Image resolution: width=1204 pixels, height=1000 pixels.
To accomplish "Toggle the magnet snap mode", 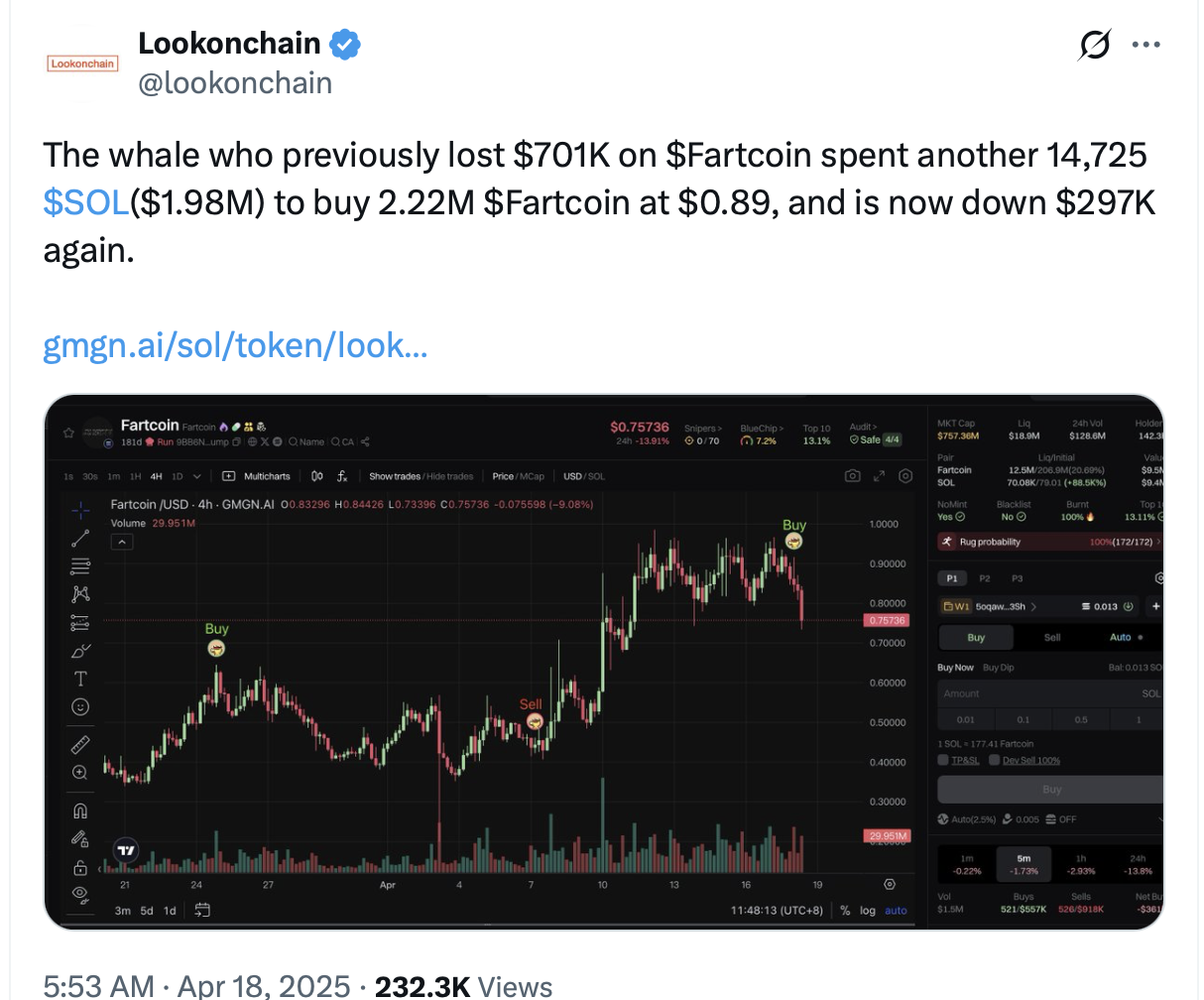I will 80,812.
